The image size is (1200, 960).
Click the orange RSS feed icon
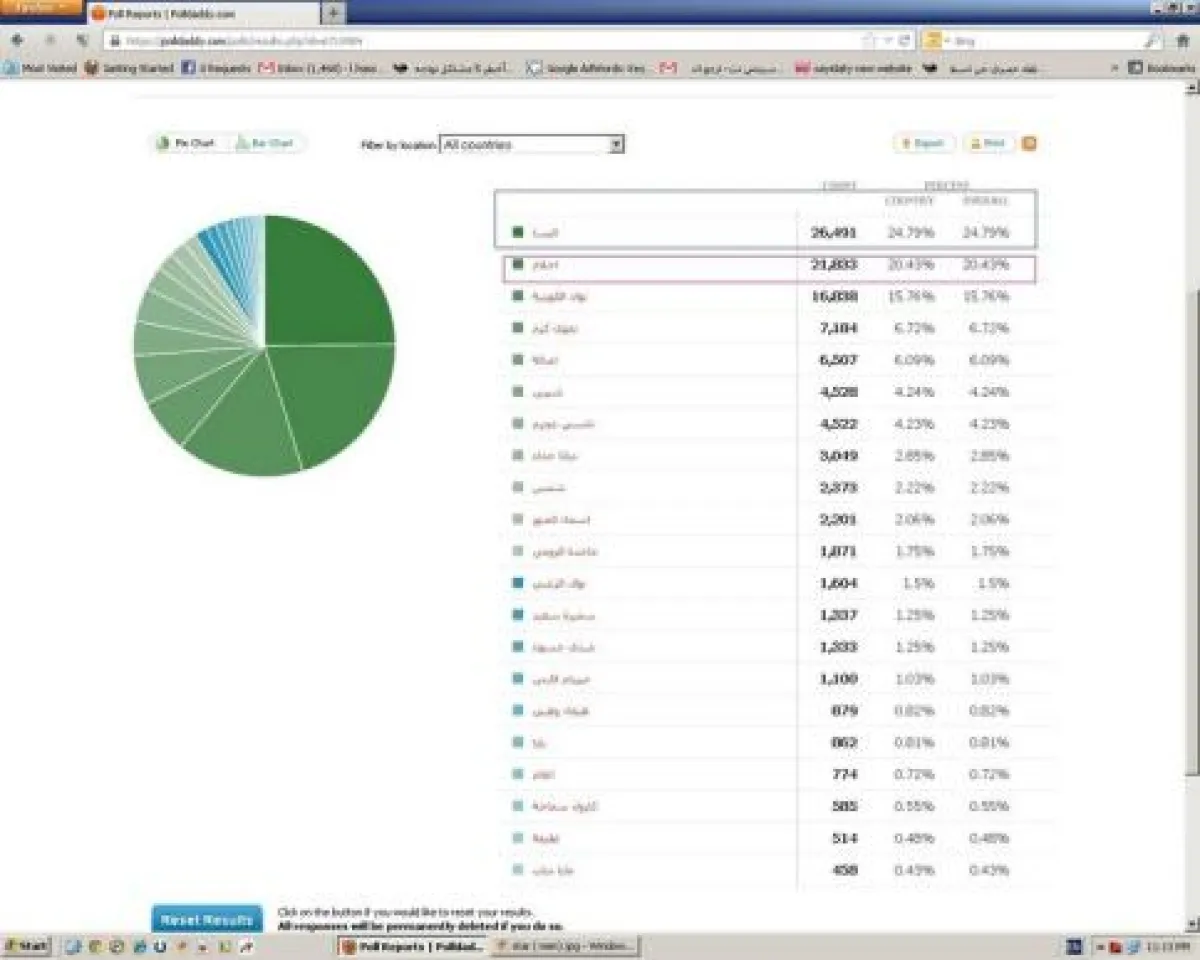click(x=1029, y=144)
